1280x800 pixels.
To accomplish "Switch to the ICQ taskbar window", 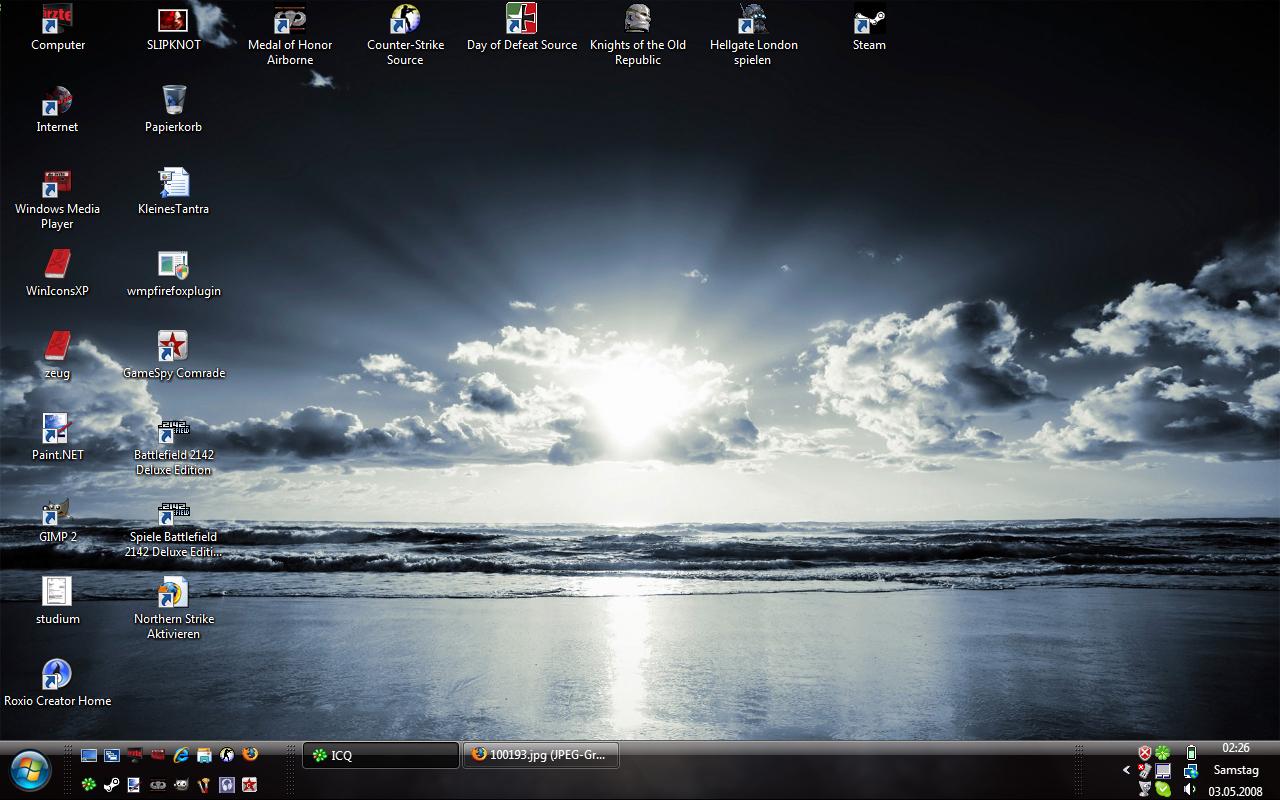I will click(380, 756).
